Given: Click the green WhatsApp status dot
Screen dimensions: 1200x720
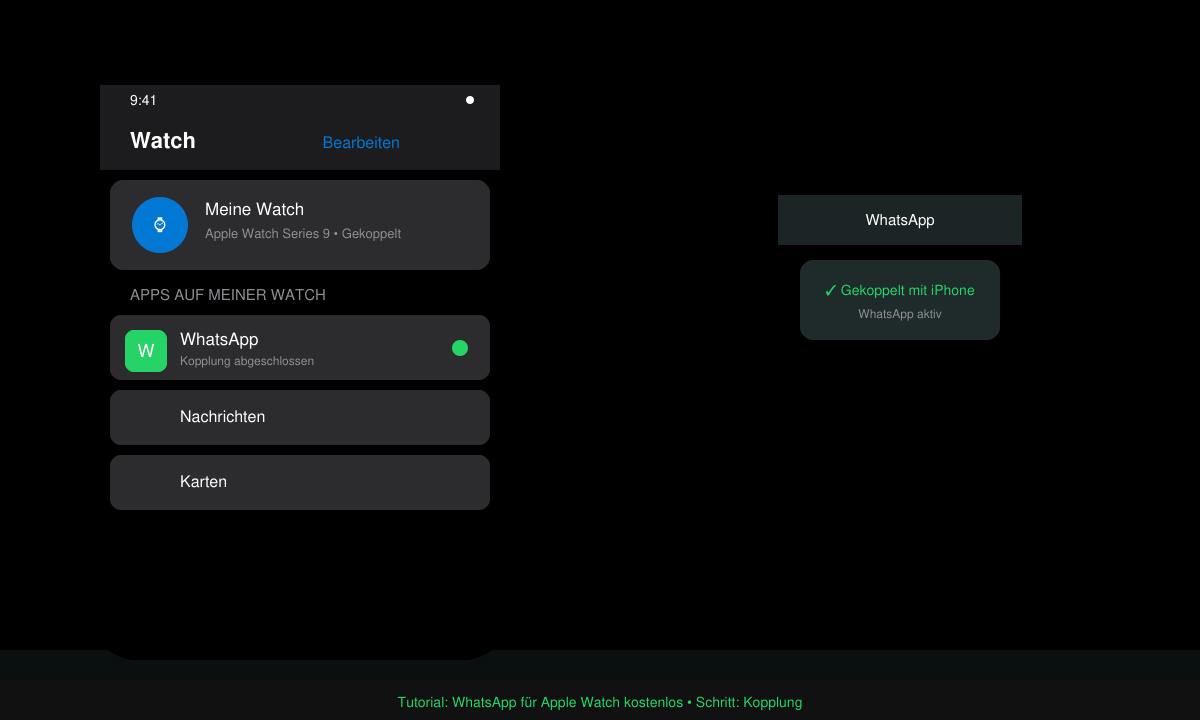Looking at the screenshot, I should 460,348.
